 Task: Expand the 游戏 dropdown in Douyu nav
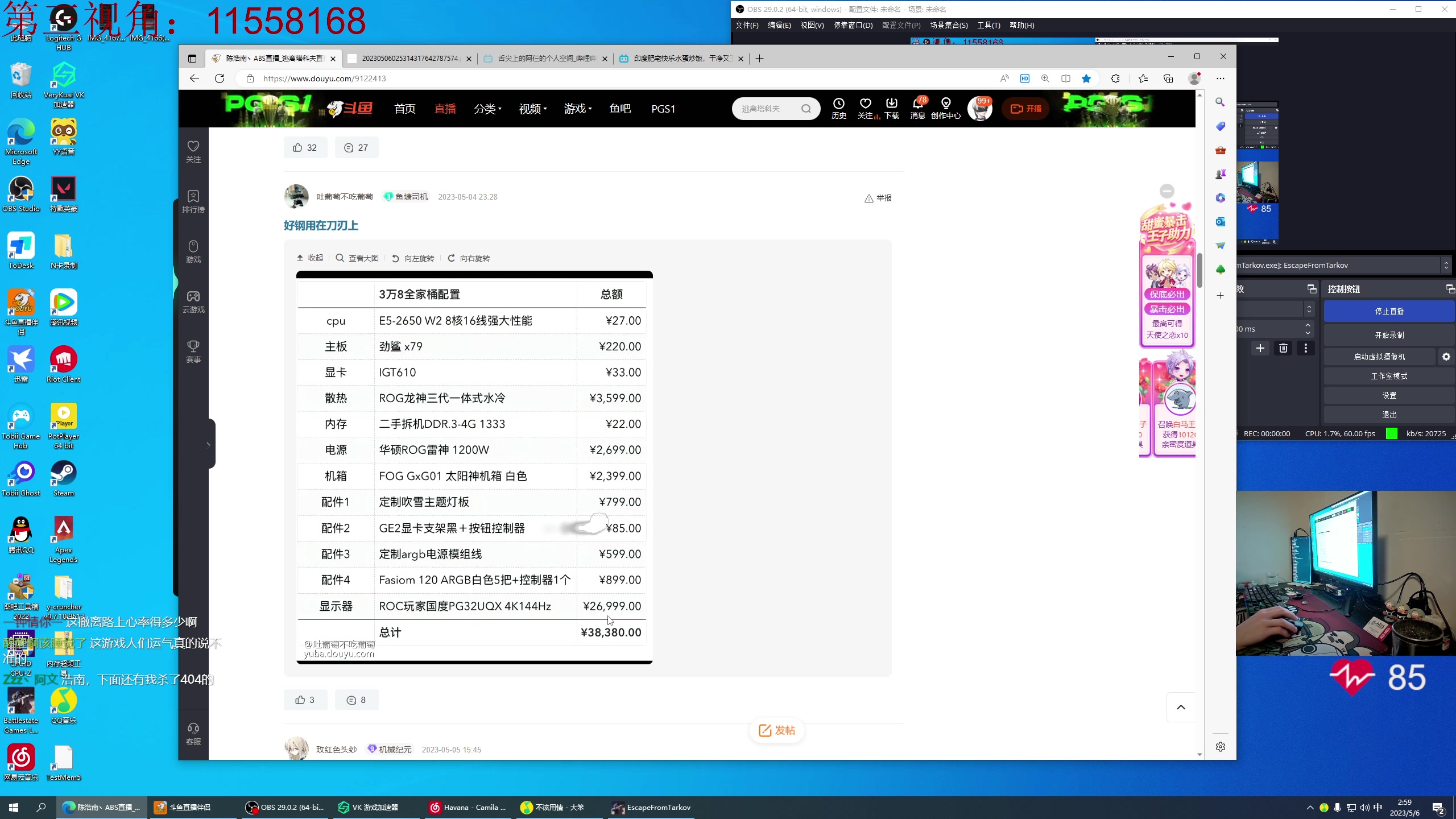577,109
